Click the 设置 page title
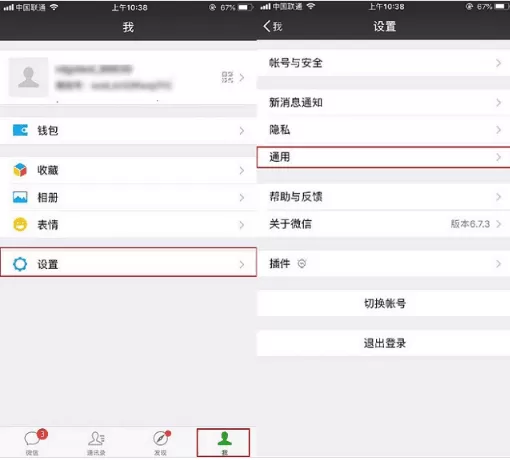Image resolution: width=510 pixels, height=460 pixels. coord(384,26)
